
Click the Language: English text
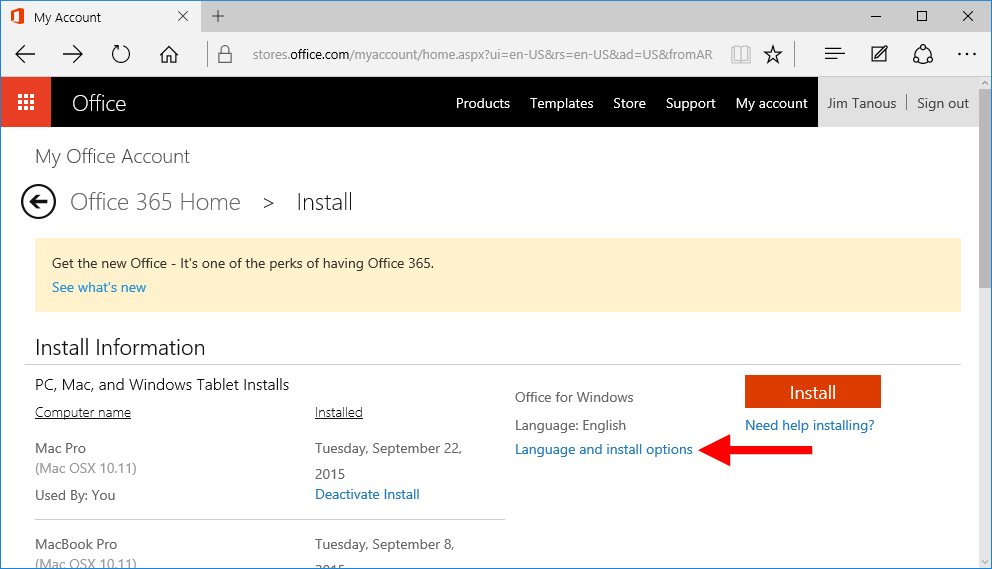tap(570, 425)
